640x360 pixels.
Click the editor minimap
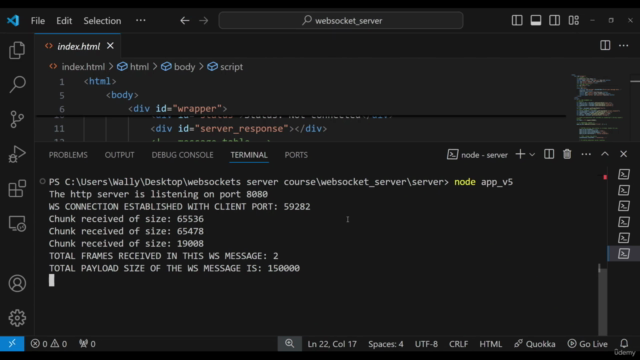pos(599,108)
